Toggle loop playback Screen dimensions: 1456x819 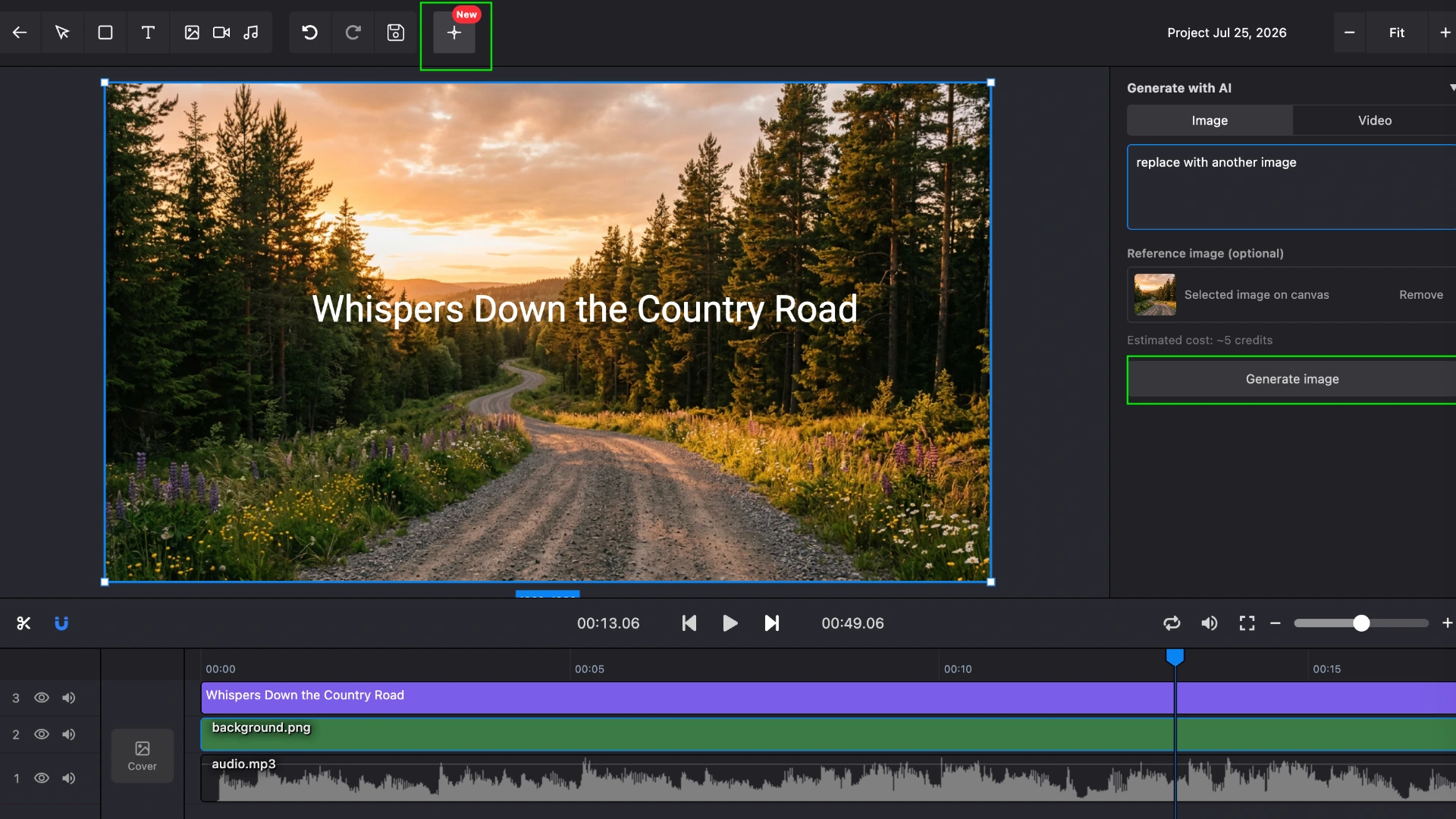coord(1172,623)
